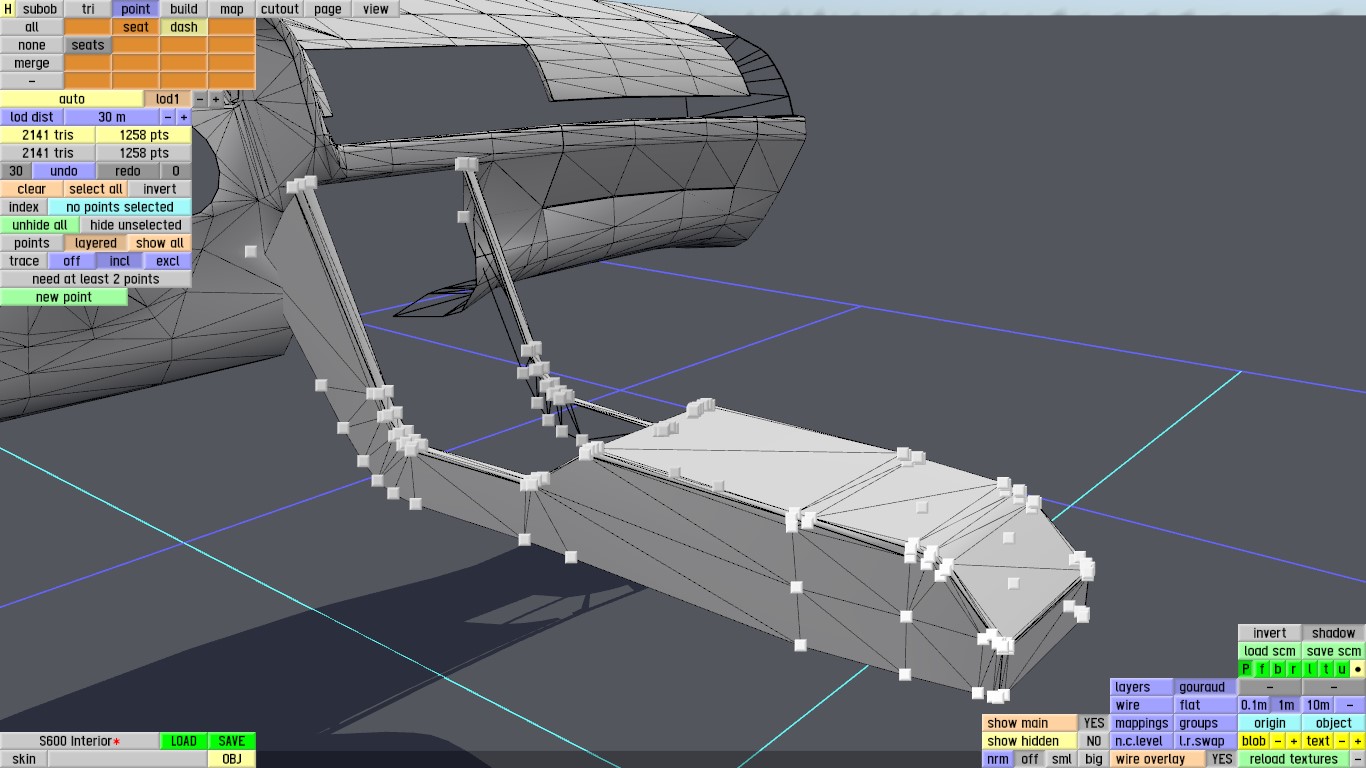1366x768 pixels.
Task: Select the point tab
Action: (x=136, y=9)
